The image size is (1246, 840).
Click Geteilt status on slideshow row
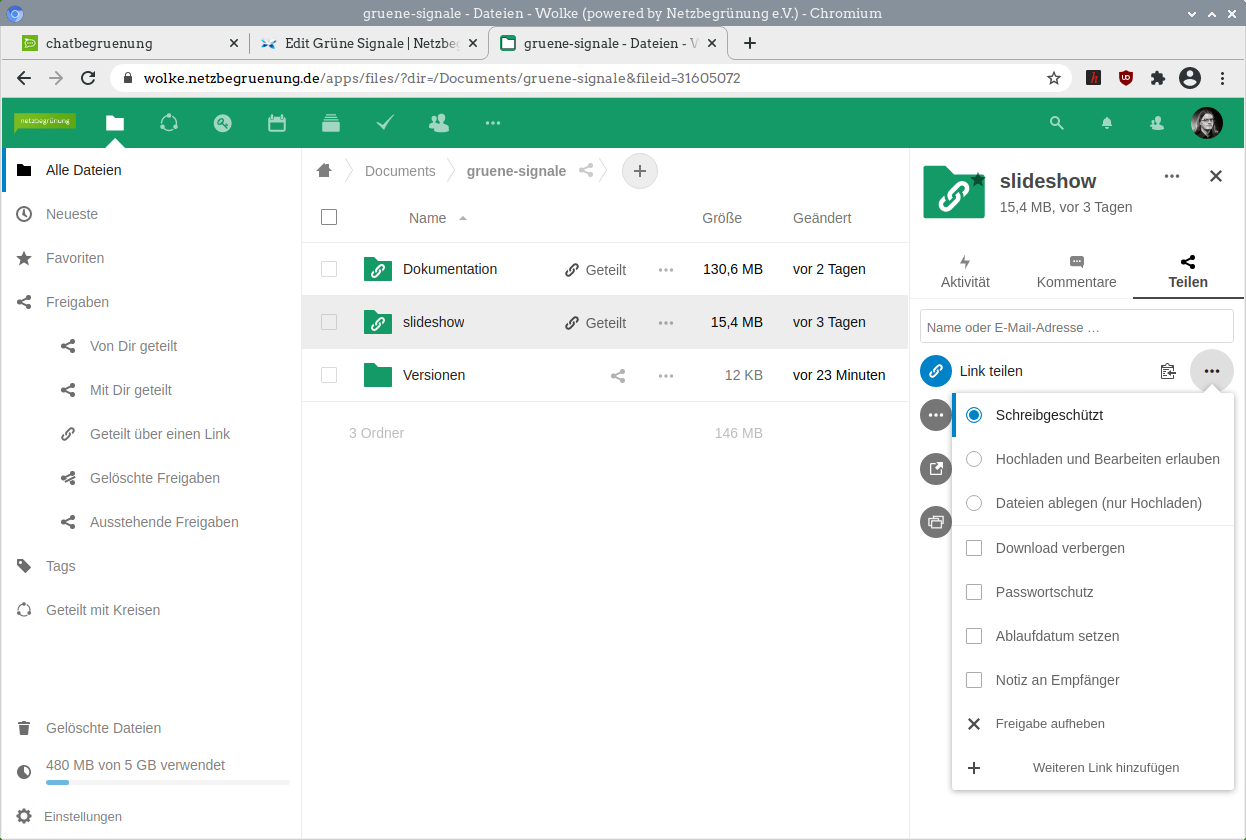tap(596, 323)
